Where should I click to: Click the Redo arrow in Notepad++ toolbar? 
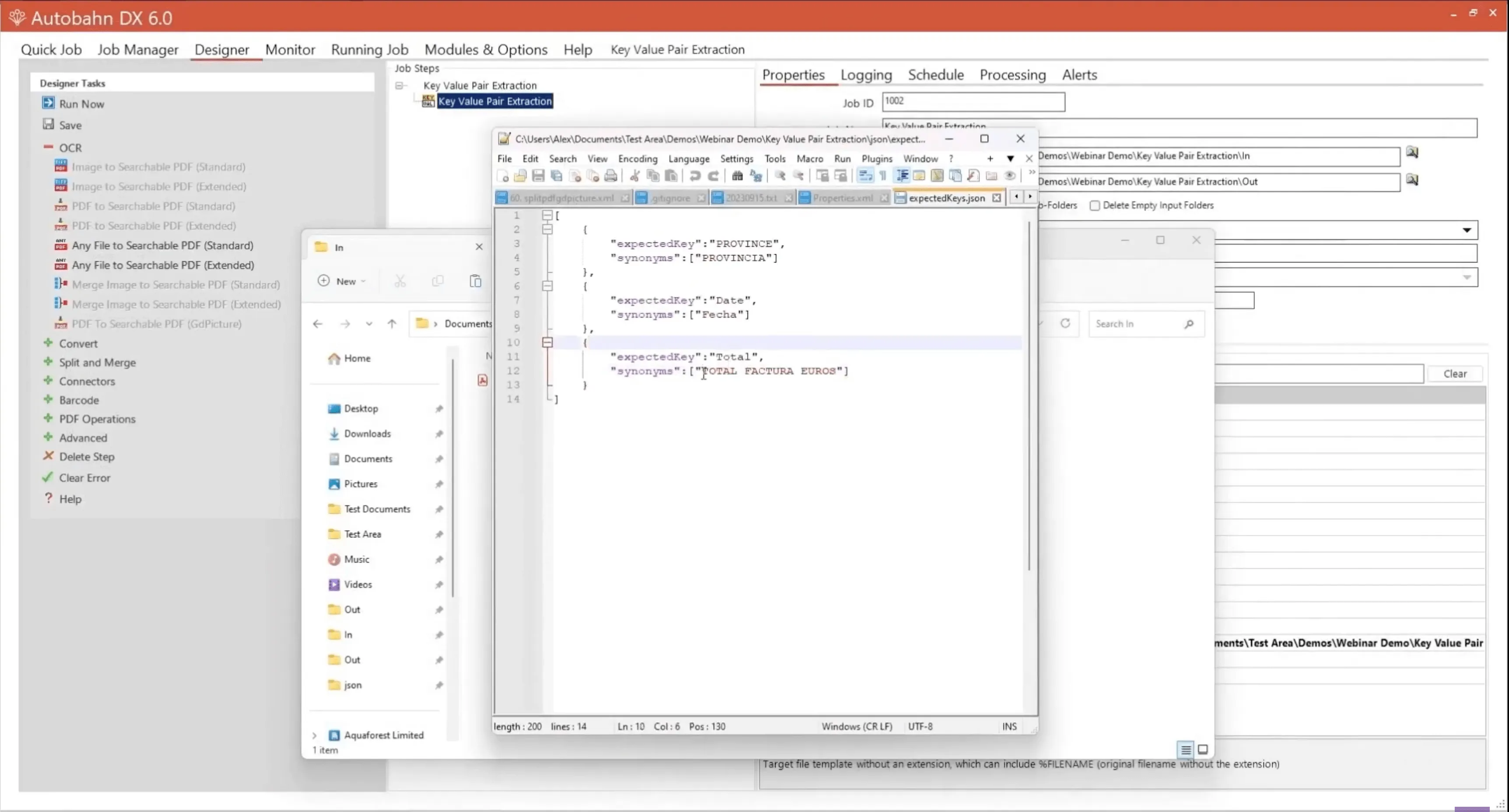(x=713, y=175)
